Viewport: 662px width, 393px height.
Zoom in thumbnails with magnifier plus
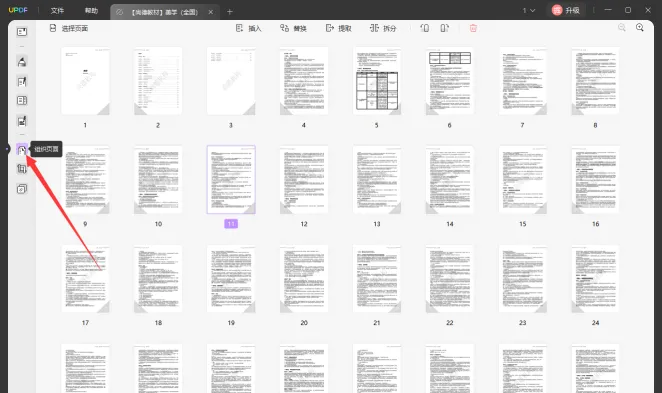pyautogui.click(x=640, y=27)
